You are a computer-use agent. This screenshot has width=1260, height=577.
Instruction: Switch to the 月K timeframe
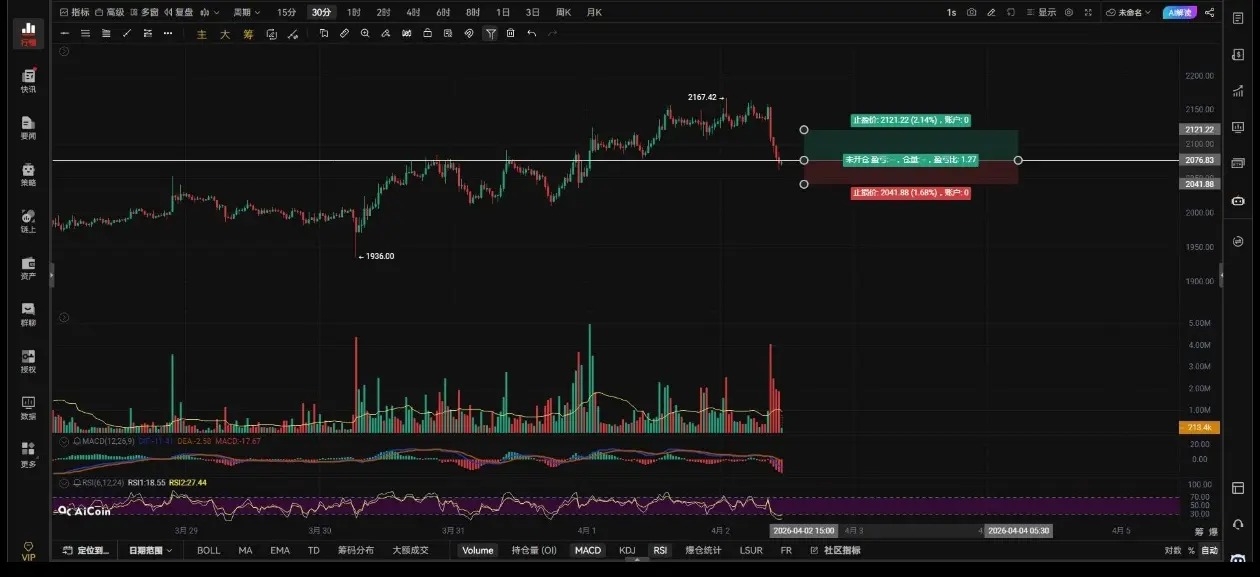594,12
